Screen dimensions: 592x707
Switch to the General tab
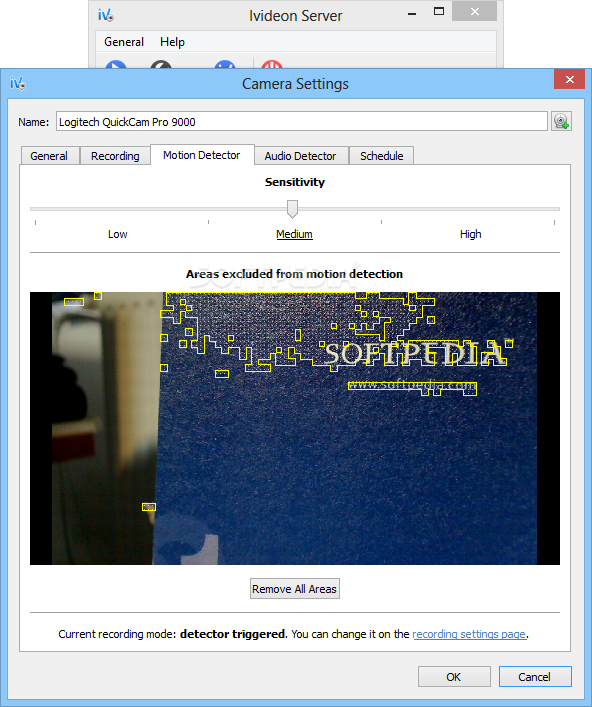pos(49,156)
